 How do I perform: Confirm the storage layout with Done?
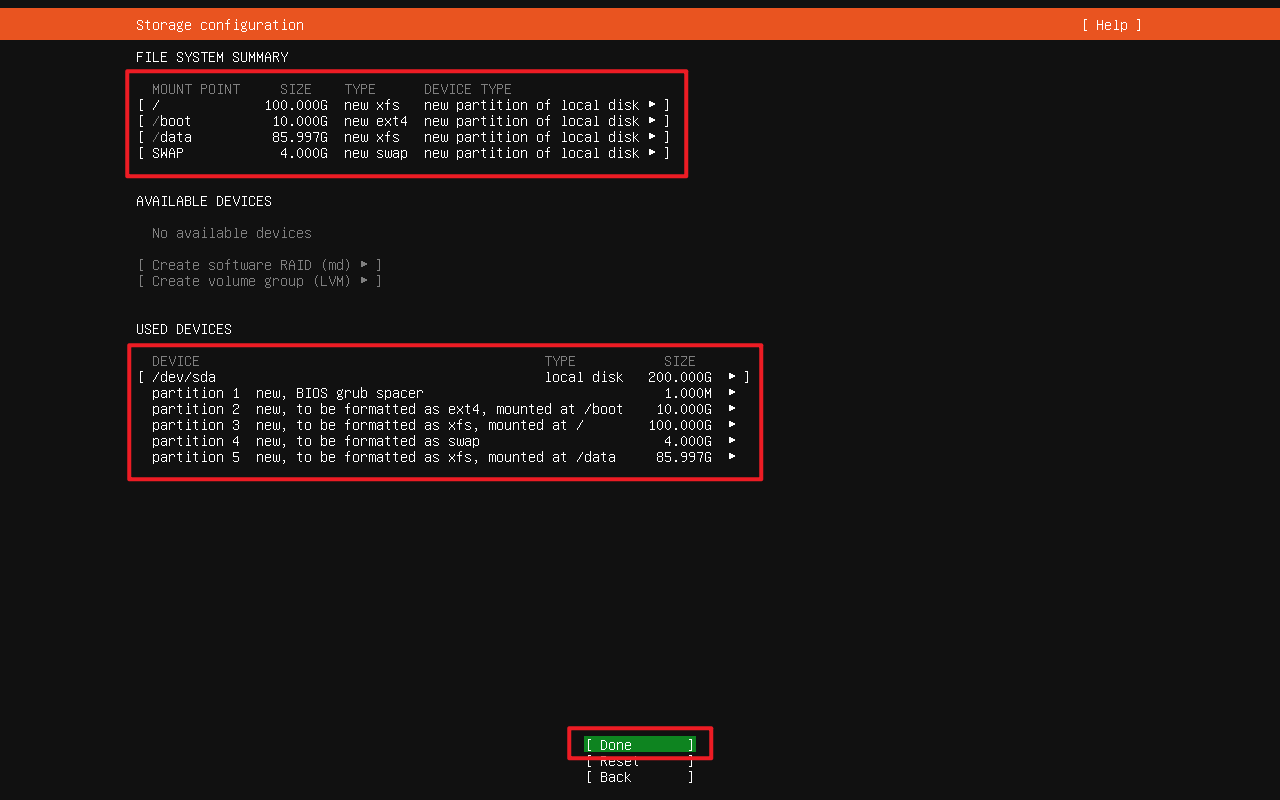point(640,745)
